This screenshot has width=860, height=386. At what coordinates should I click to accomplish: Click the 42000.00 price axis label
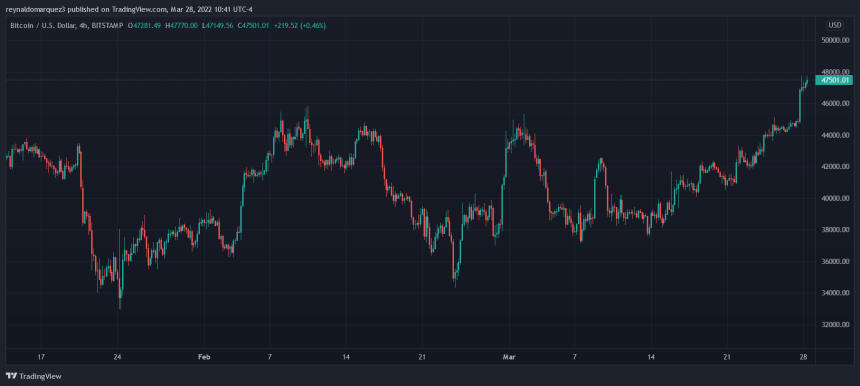pos(836,167)
